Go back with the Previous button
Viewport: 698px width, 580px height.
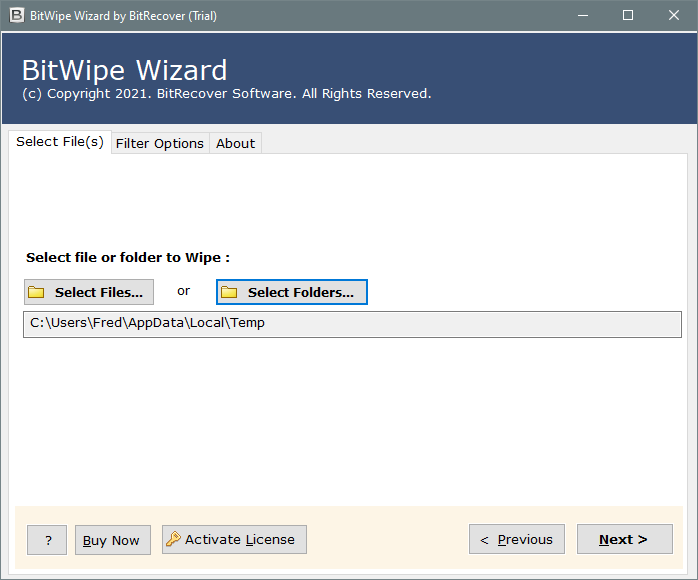pos(517,539)
